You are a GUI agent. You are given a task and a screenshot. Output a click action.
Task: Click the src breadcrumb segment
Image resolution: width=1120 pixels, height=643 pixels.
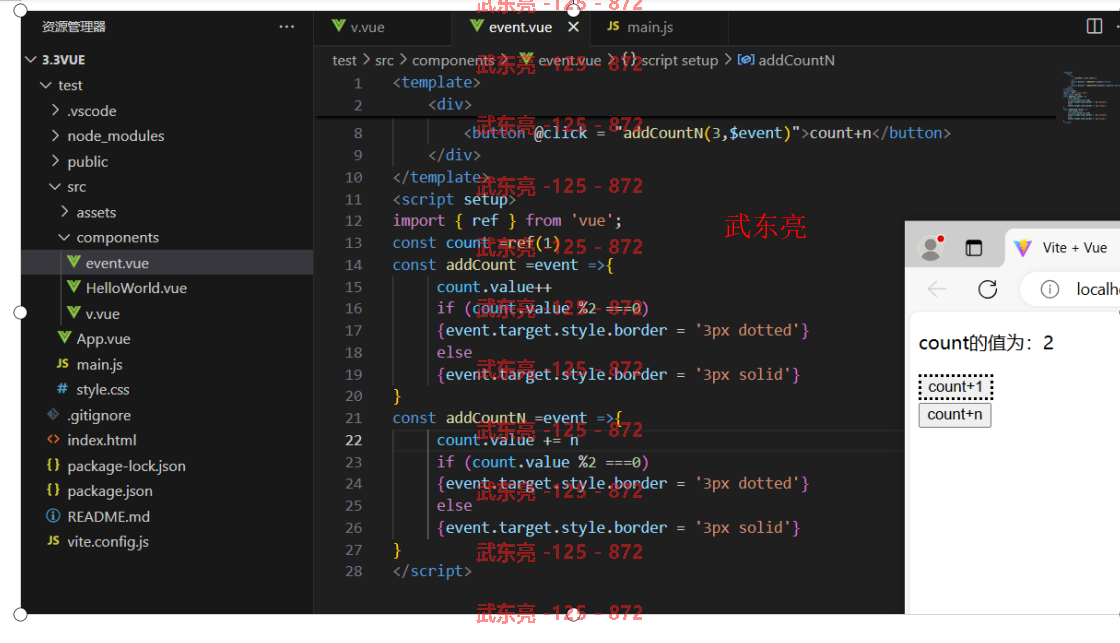(x=384, y=61)
